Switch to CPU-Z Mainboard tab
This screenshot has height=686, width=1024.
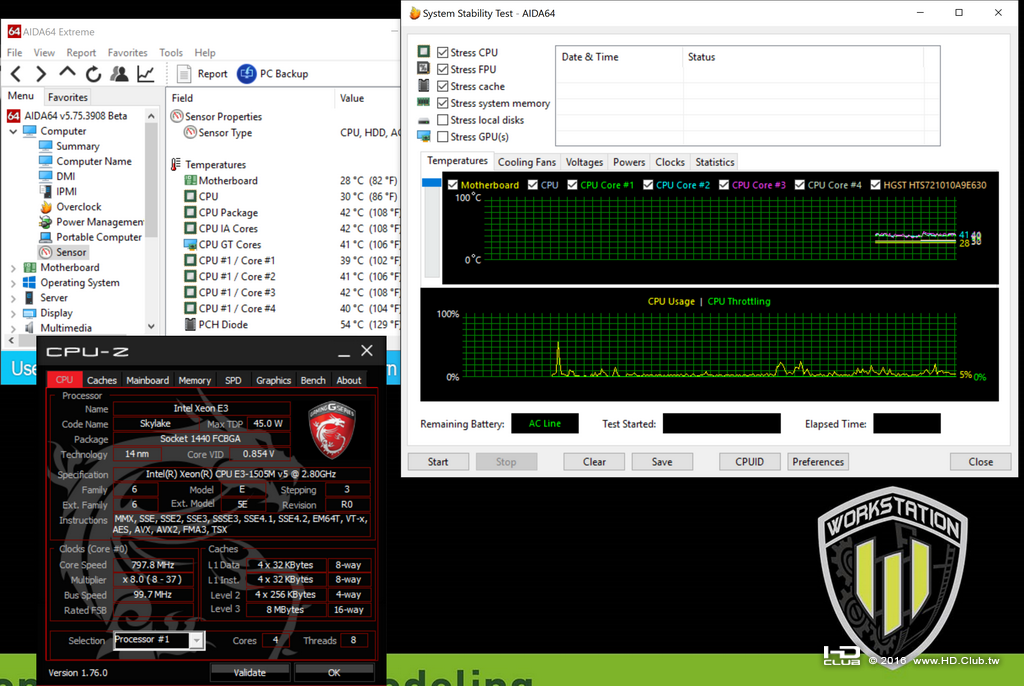click(148, 380)
